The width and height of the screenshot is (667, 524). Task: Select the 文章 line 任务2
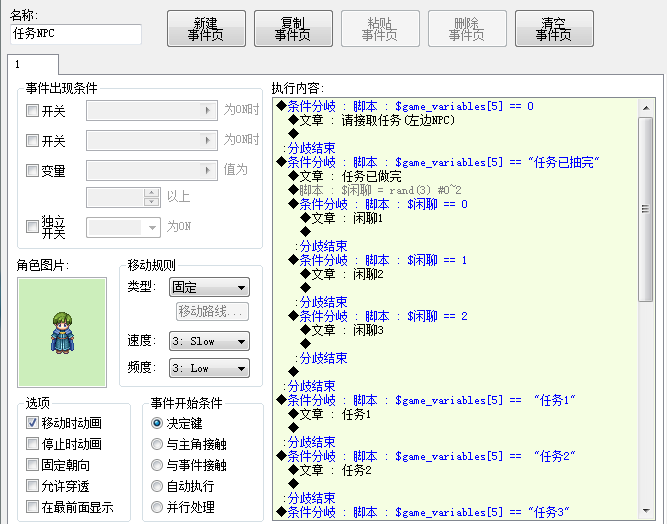click(330, 470)
